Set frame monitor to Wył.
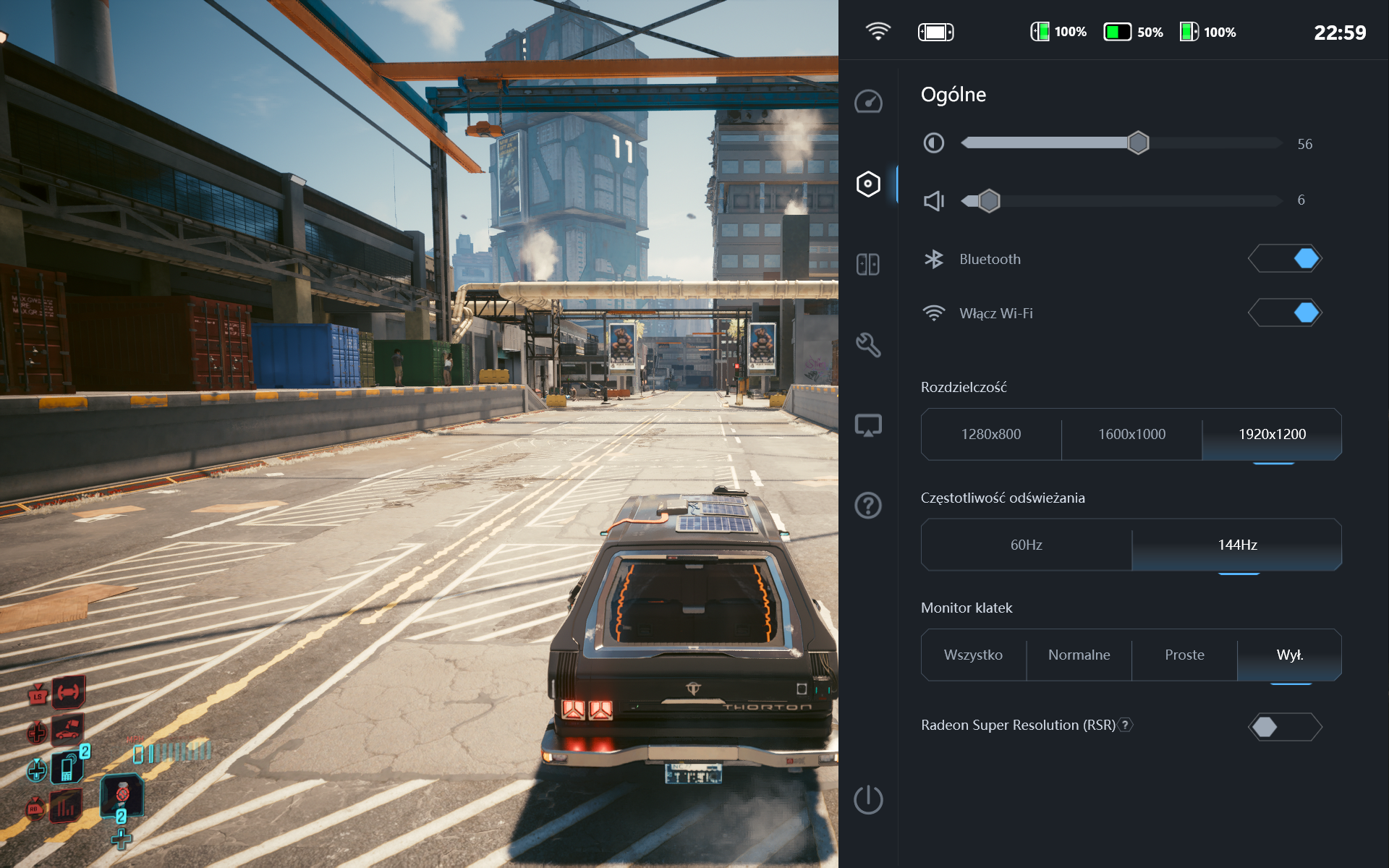 click(1290, 655)
